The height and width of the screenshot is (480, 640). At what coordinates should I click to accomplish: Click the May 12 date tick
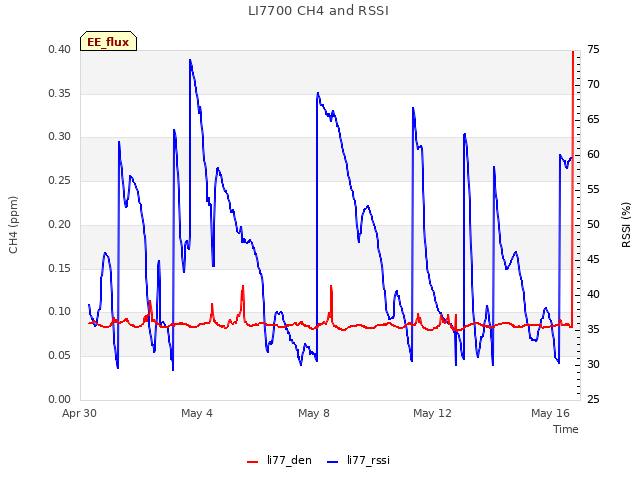point(432,413)
